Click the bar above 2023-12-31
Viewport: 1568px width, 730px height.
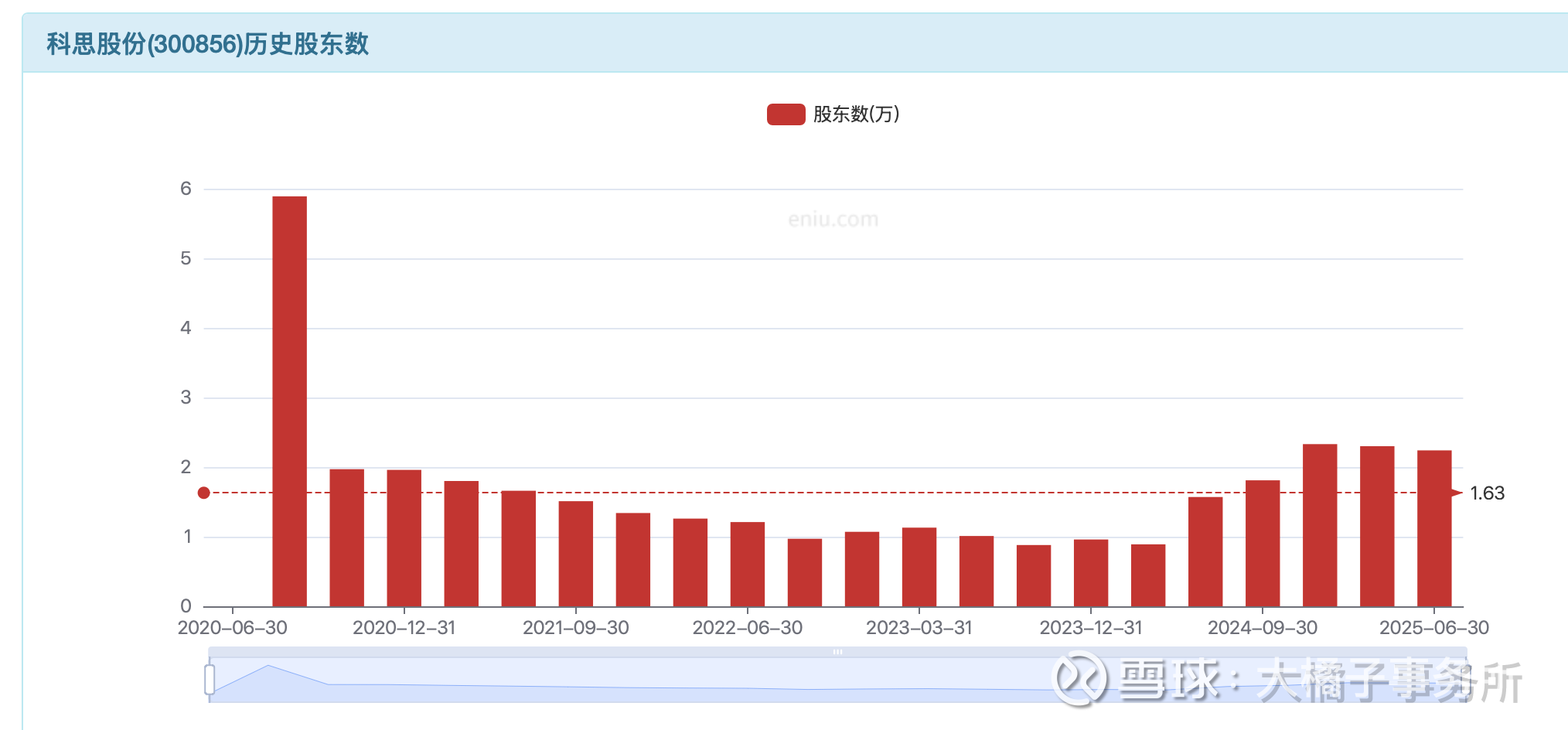click(x=1090, y=573)
